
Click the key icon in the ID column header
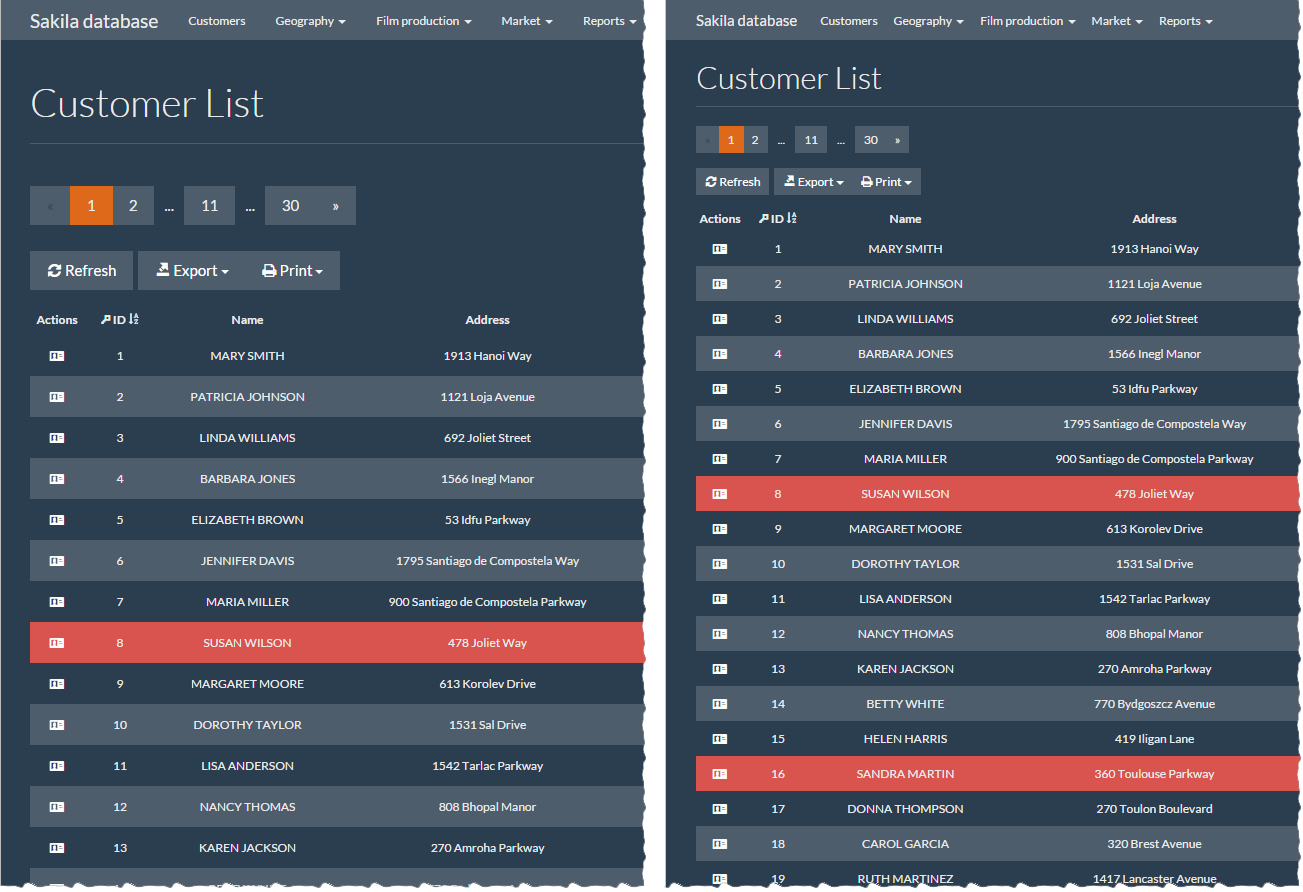[x=107, y=319]
